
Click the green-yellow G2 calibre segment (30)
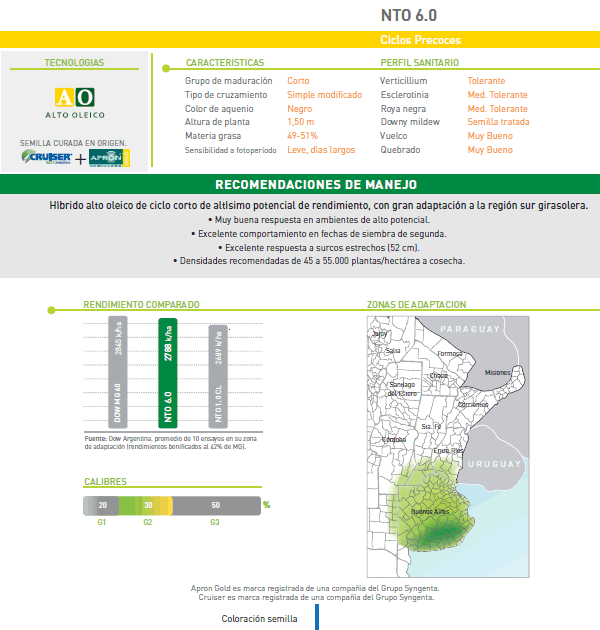[x=146, y=506]
